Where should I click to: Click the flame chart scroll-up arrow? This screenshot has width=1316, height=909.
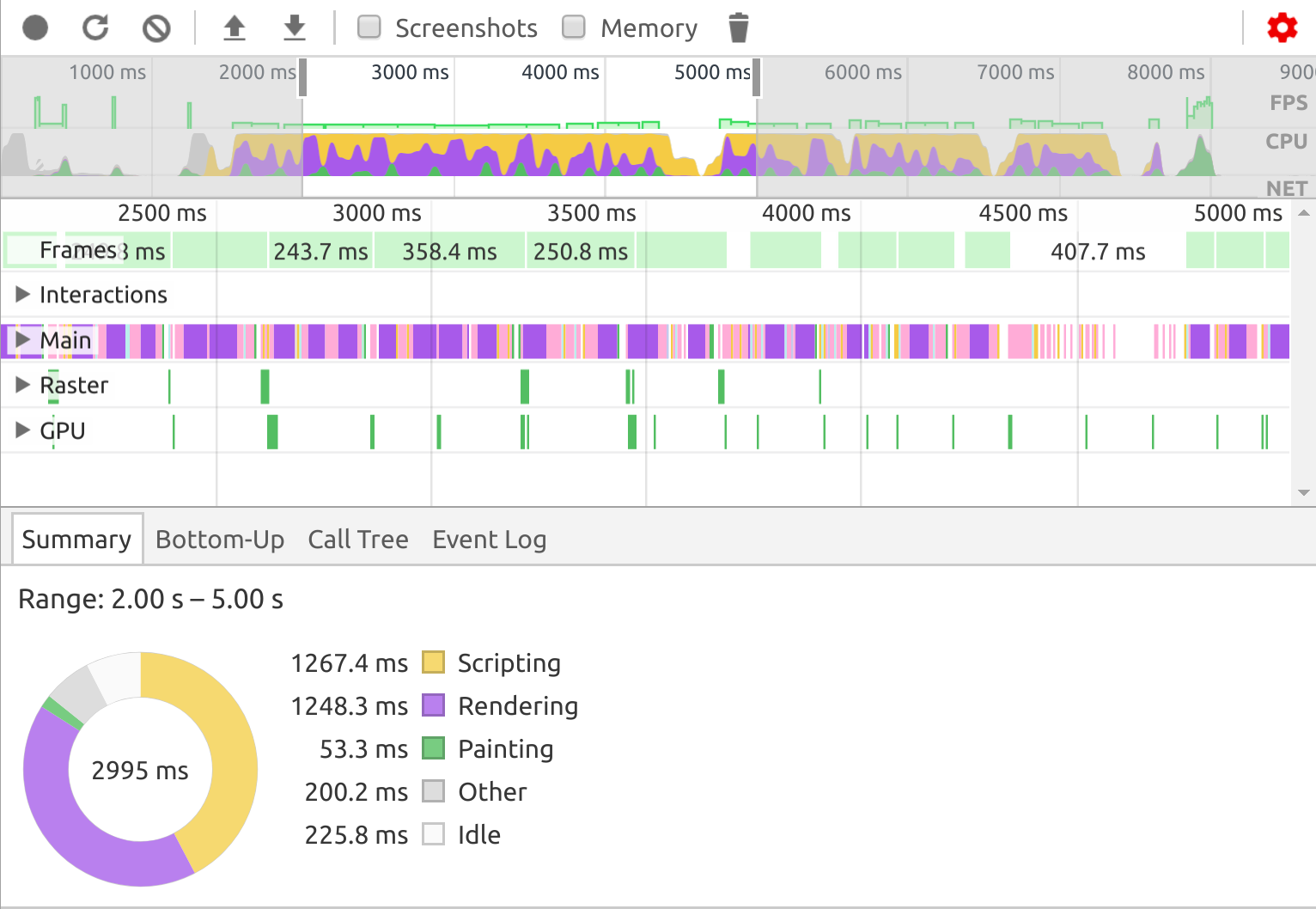coord(1304,213)
